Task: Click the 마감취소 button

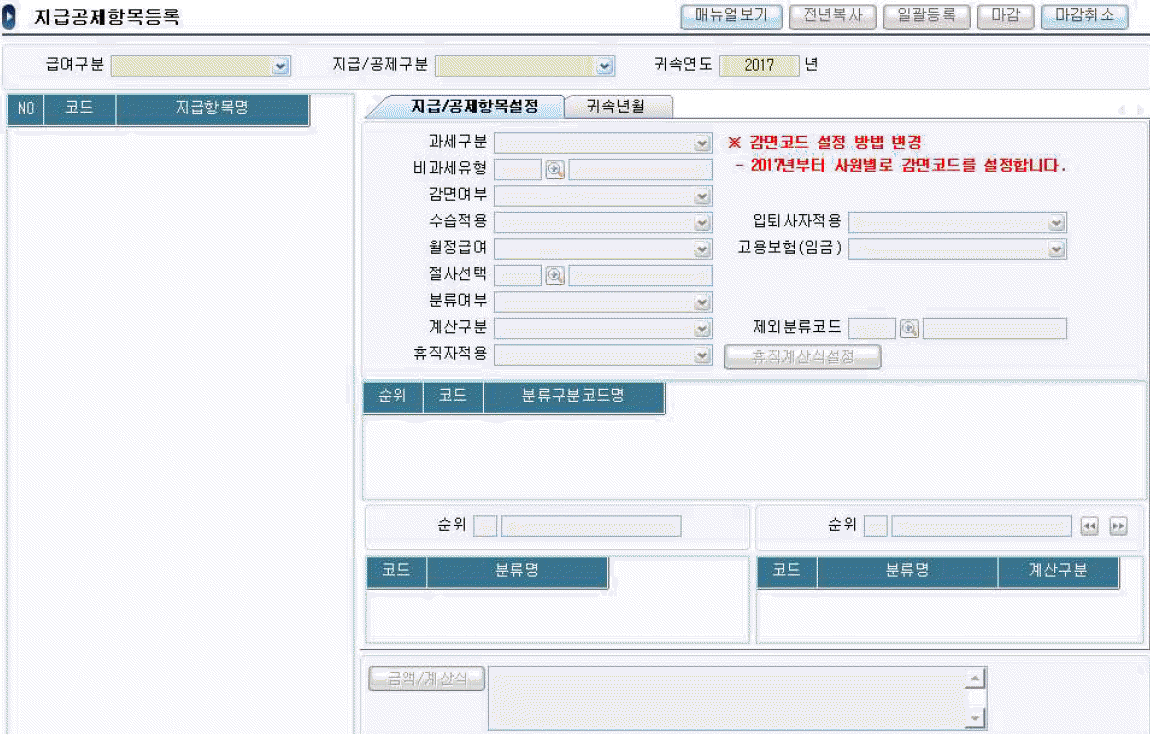Action: pyautogui.click(x=1084, y=16)
